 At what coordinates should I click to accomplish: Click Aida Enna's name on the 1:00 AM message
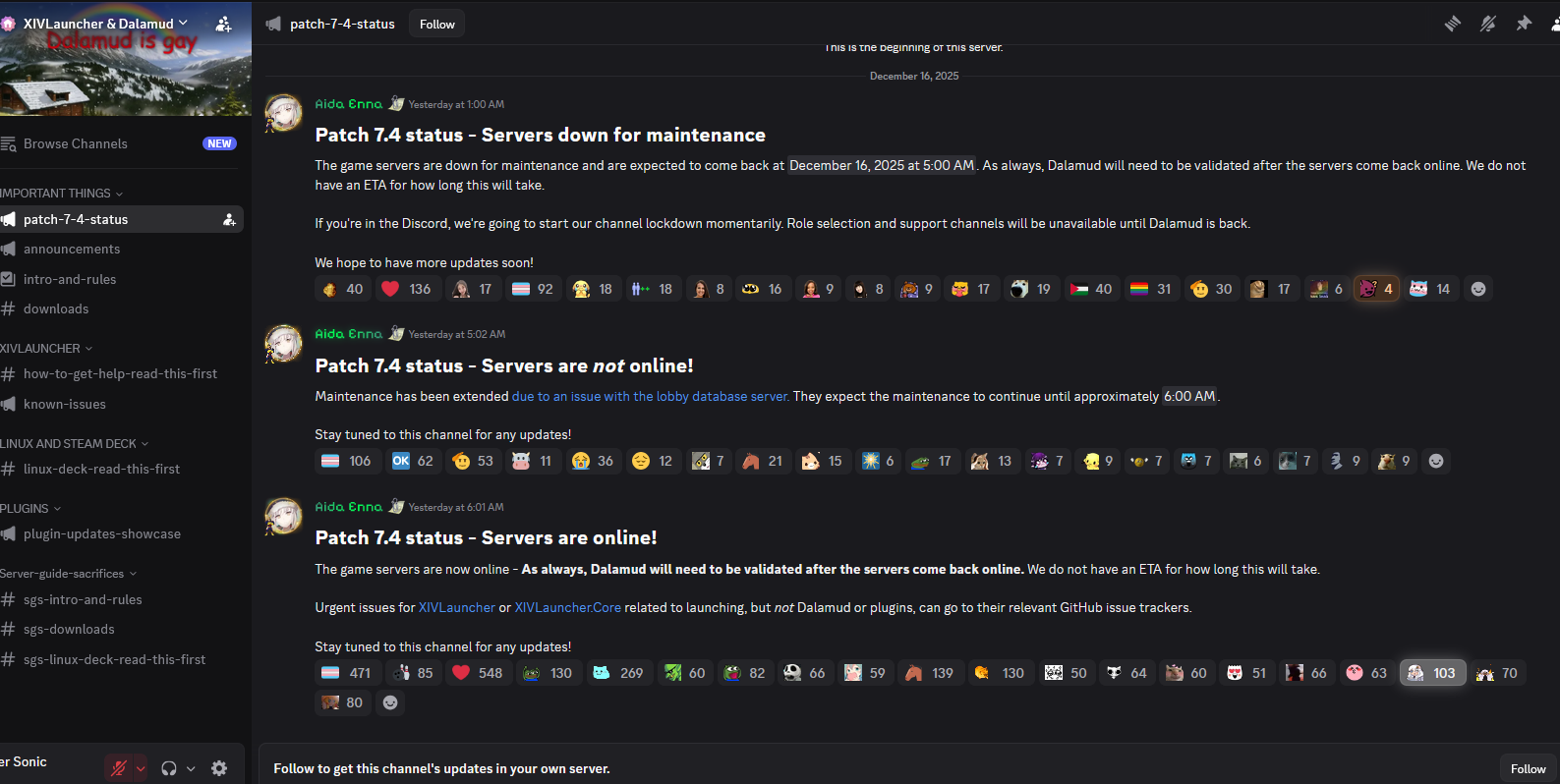349,104
